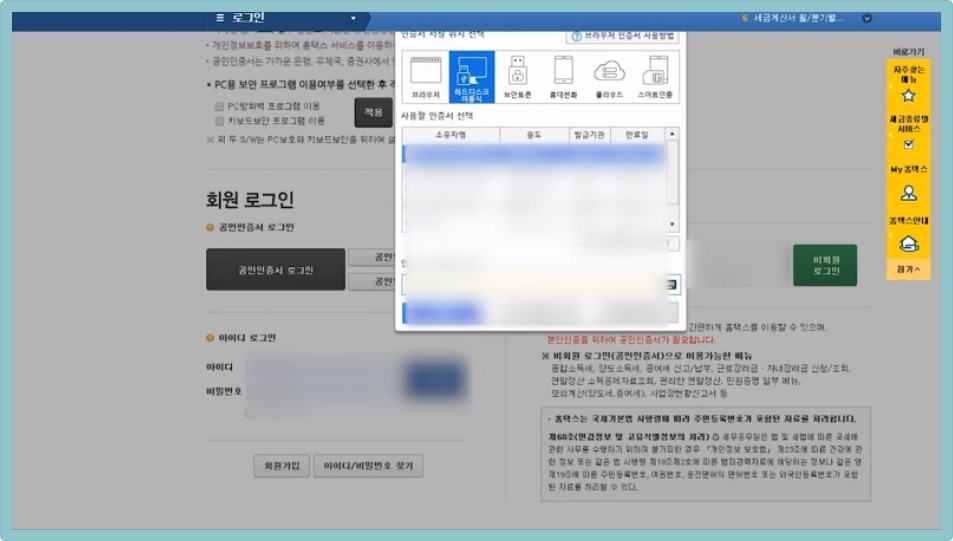Open the hamburger menu beside 로그인 title
The image size is (953, 541).
[x=220, y=18]
